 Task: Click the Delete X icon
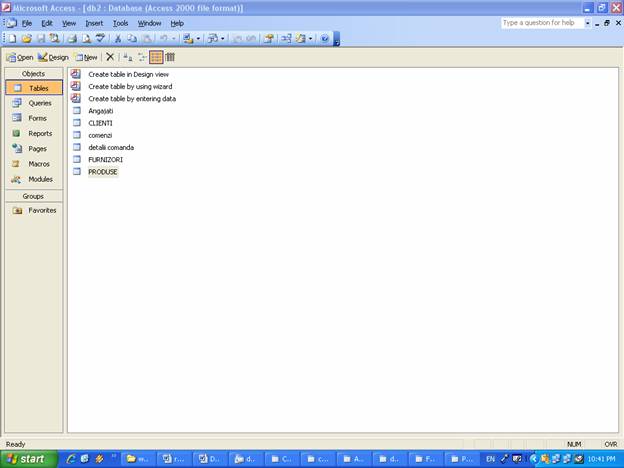[110, 57]
